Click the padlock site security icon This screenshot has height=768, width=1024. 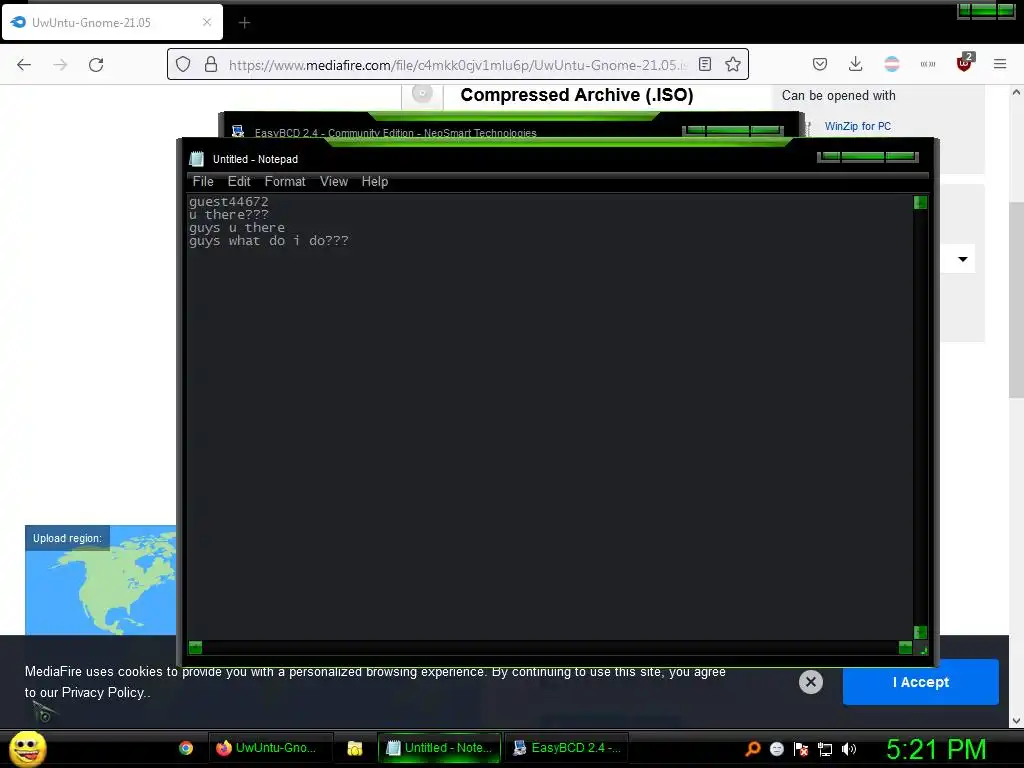(x=210, y=64)
